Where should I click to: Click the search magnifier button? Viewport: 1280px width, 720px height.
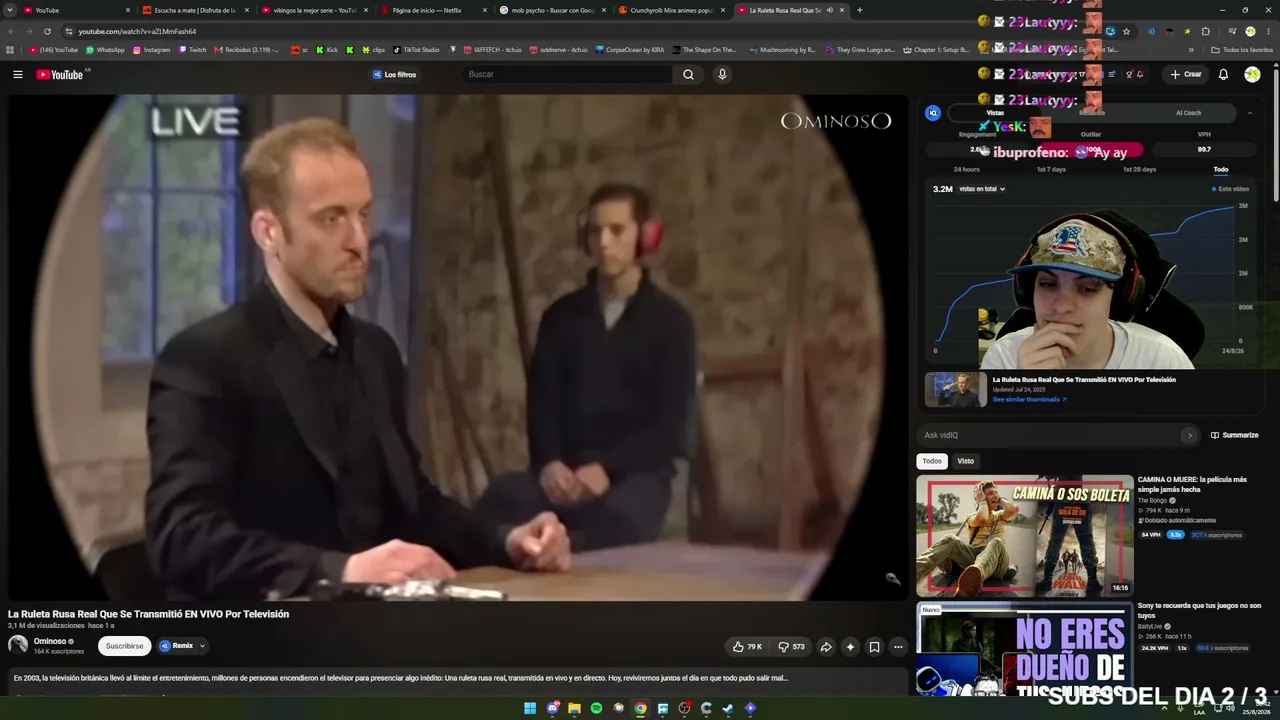point(688,74)
